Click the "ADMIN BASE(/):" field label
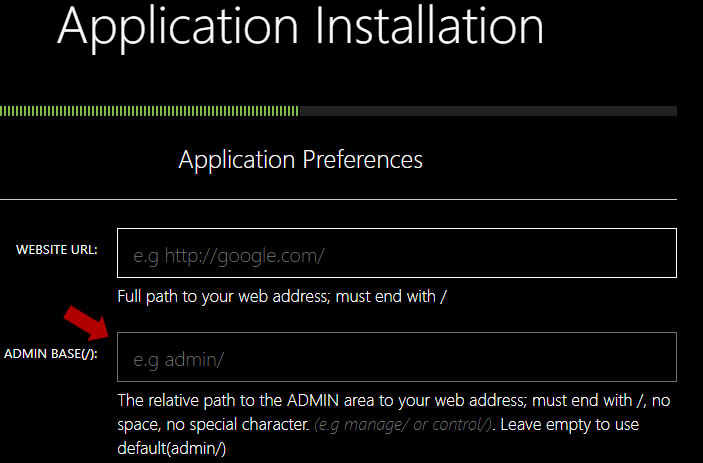Screen dimensions: 703x463 tap(51, 354)
